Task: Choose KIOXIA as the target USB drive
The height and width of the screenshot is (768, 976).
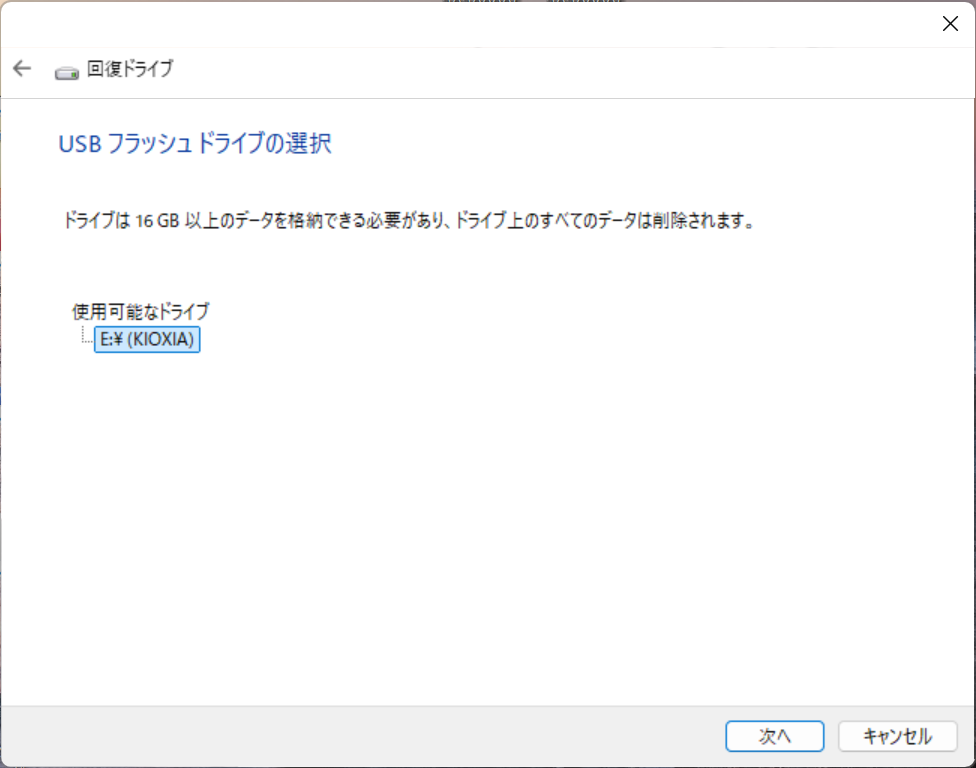Action: (147, 339)
